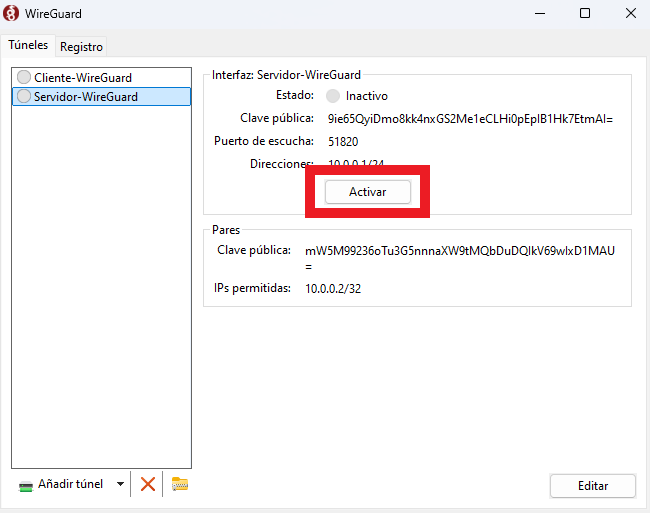Click the Interfaz: Servidor-WireGuard heading

[x=286, y=75]
